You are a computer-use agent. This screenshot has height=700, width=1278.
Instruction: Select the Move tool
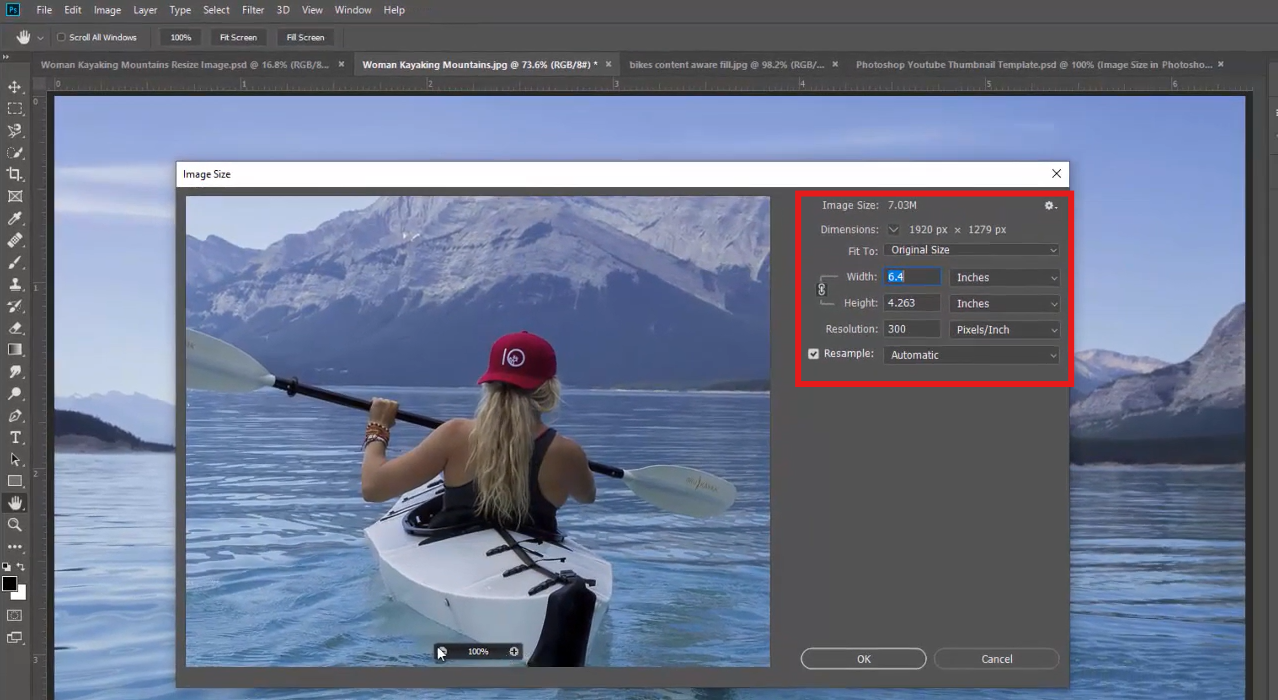pos(15,87)
